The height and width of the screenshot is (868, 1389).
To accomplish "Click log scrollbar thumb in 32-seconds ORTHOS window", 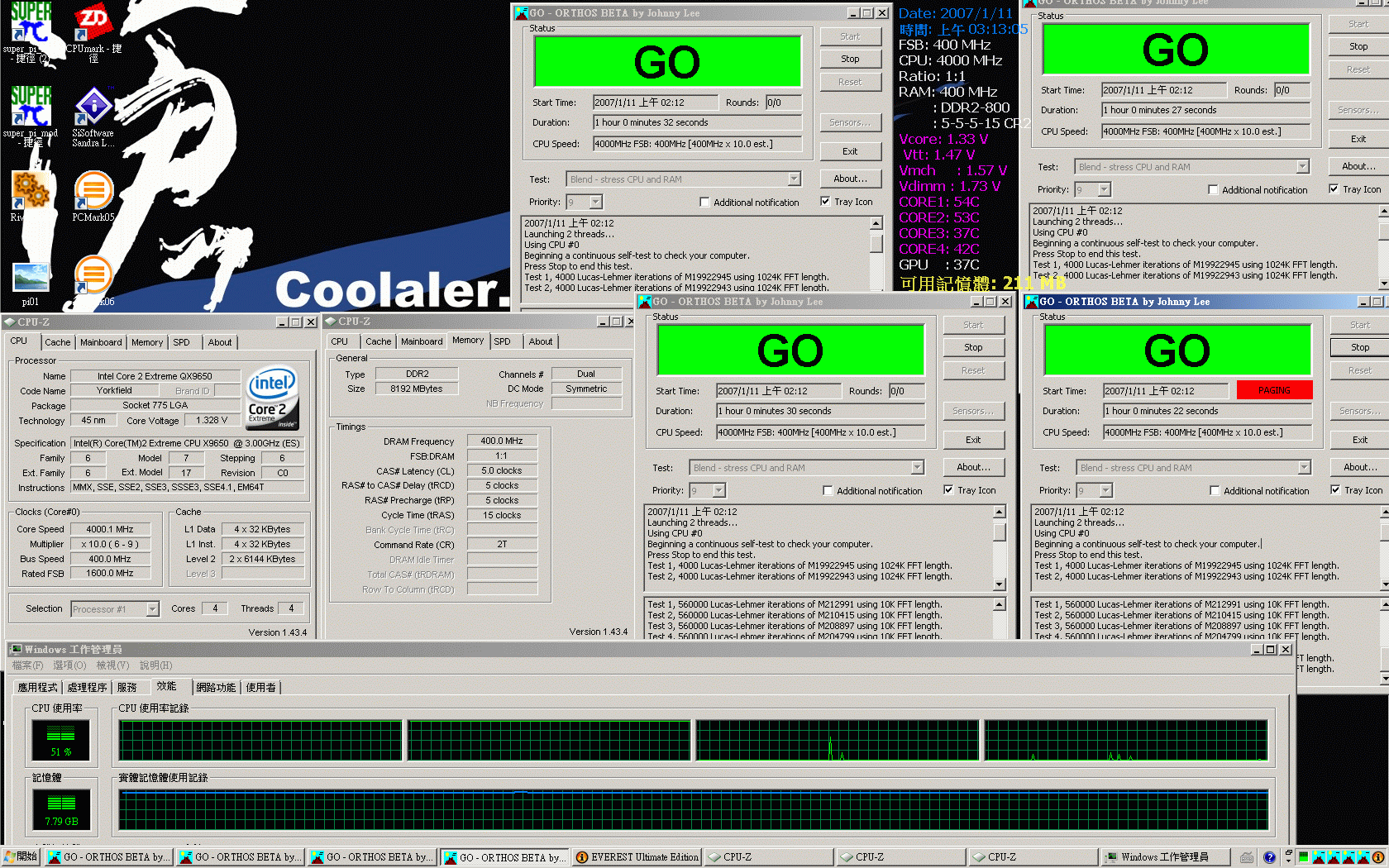I will pos(876,243).
